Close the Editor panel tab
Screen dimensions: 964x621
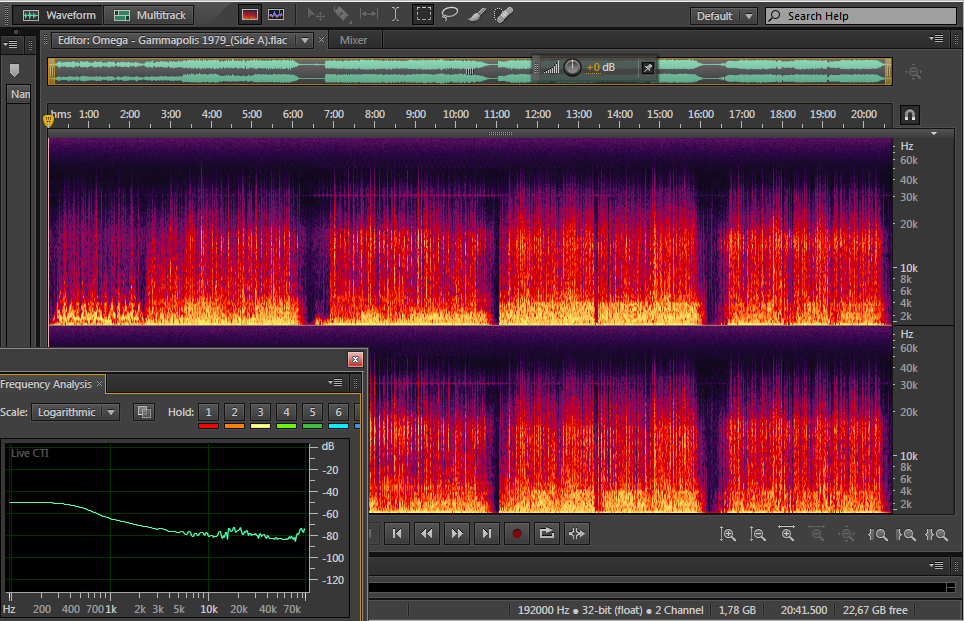pyautogui.click(x=321, y=40)
